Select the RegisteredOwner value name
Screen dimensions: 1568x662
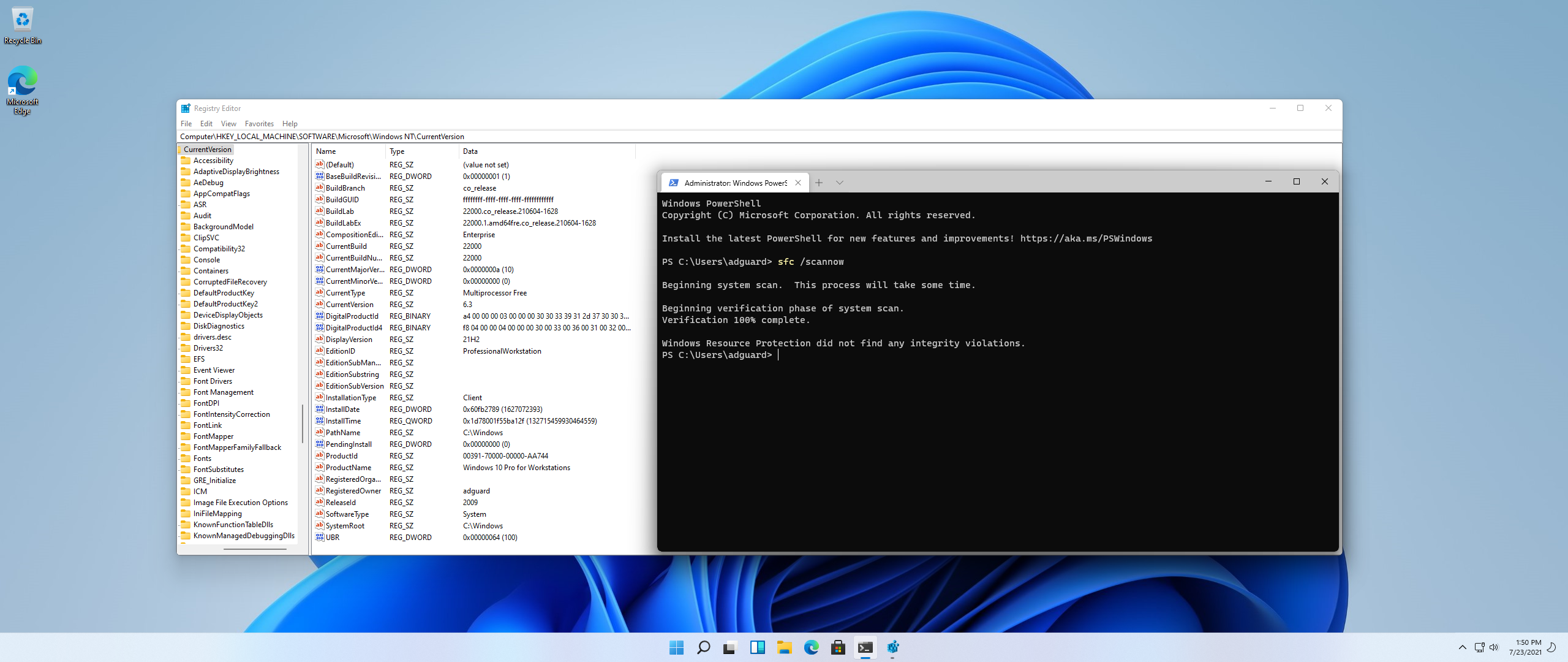353,491
